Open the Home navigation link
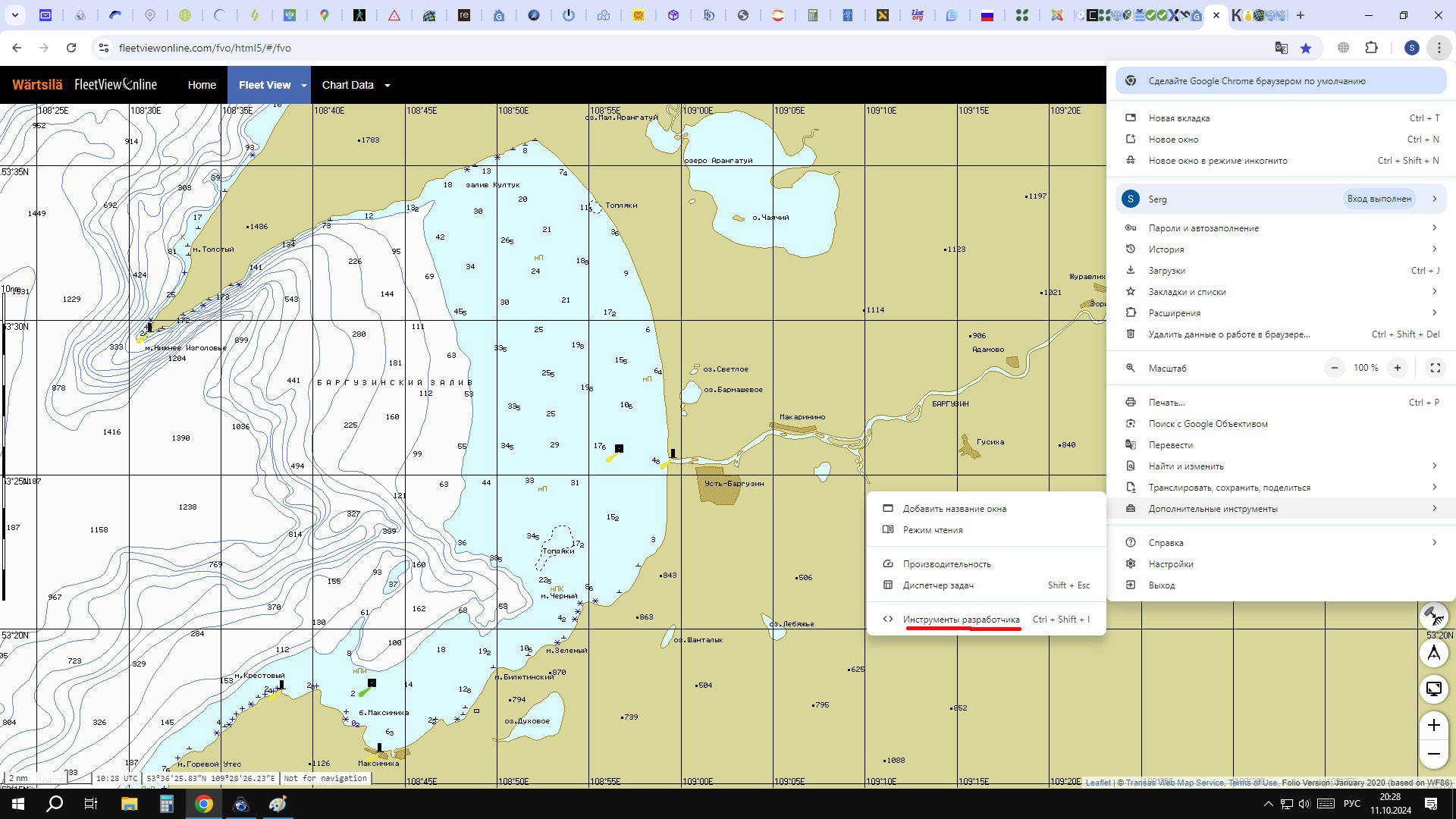1456x819 pixels. (202, 85)
